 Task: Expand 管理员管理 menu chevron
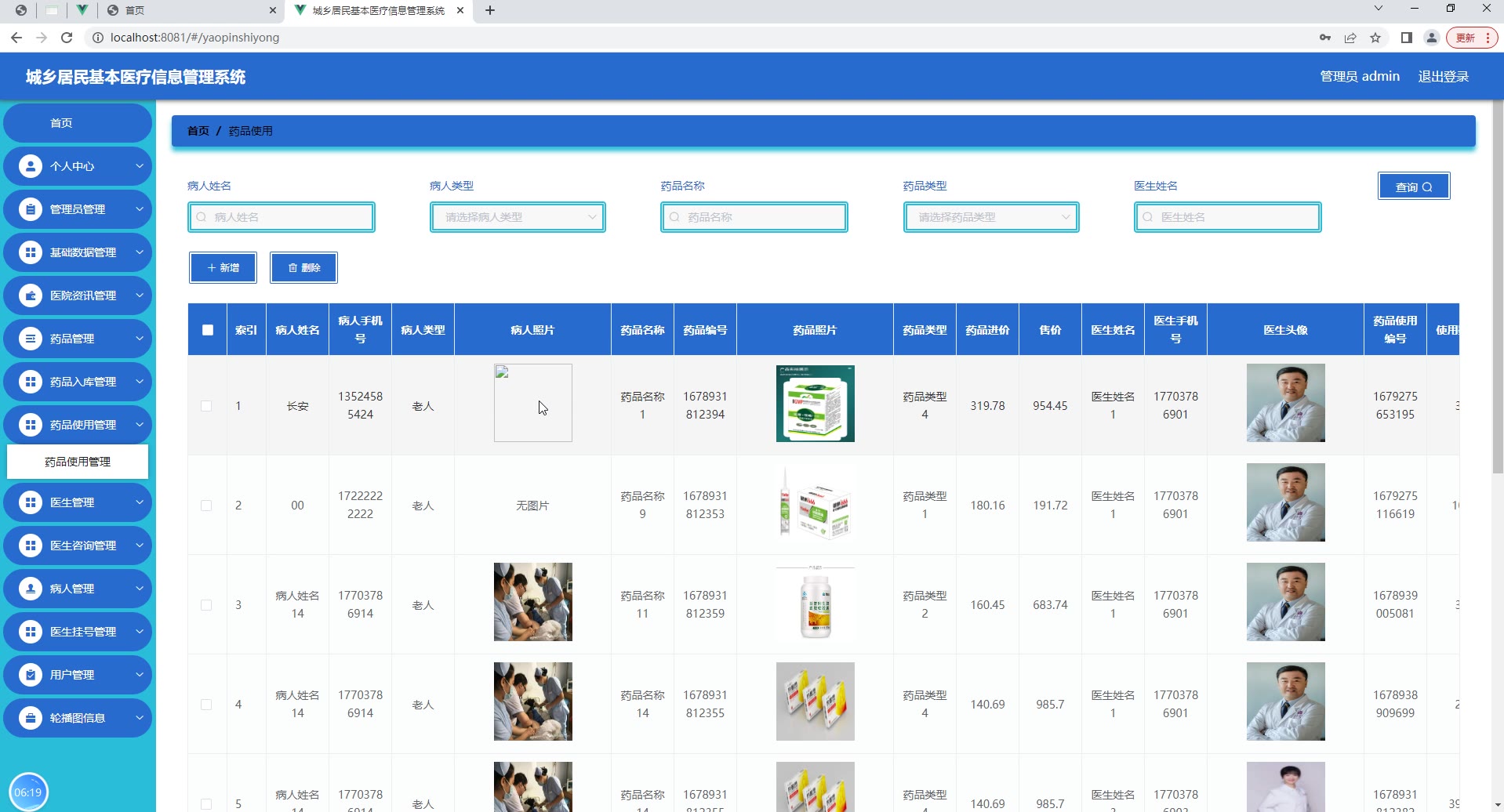pyautogui.click(x=139, y=209)
